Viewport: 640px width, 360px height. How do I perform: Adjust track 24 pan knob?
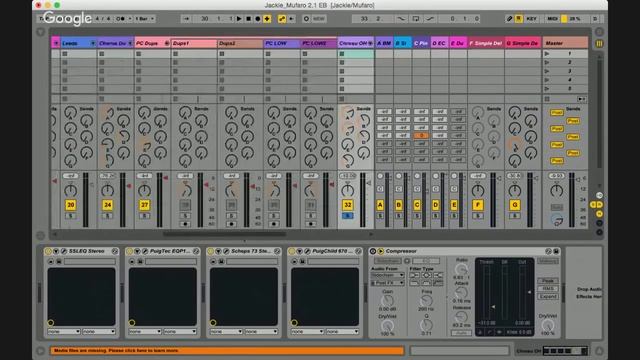click(107, 190)
